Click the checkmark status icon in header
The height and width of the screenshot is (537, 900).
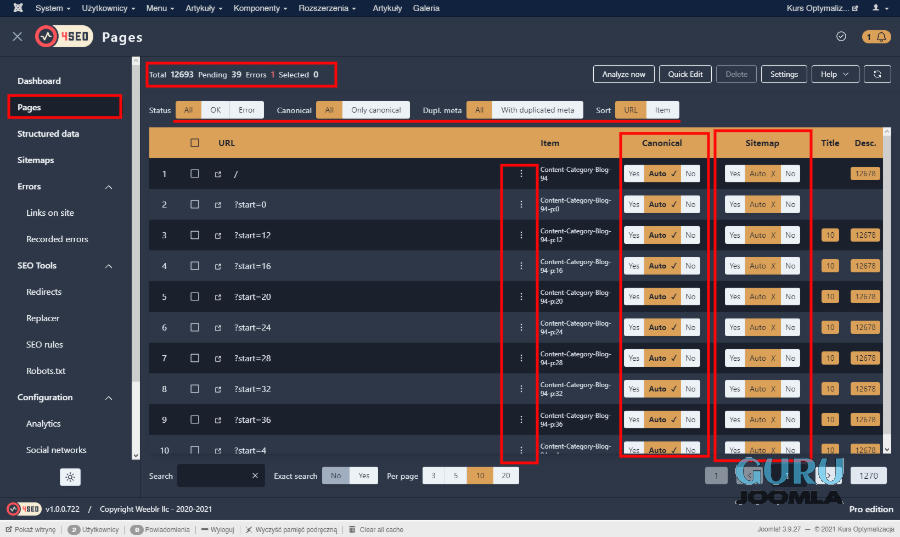coord(841,37)
